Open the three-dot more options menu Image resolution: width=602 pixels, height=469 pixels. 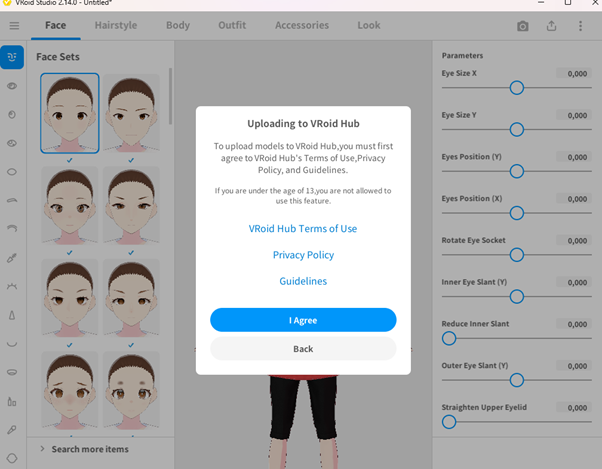(580, 26)
